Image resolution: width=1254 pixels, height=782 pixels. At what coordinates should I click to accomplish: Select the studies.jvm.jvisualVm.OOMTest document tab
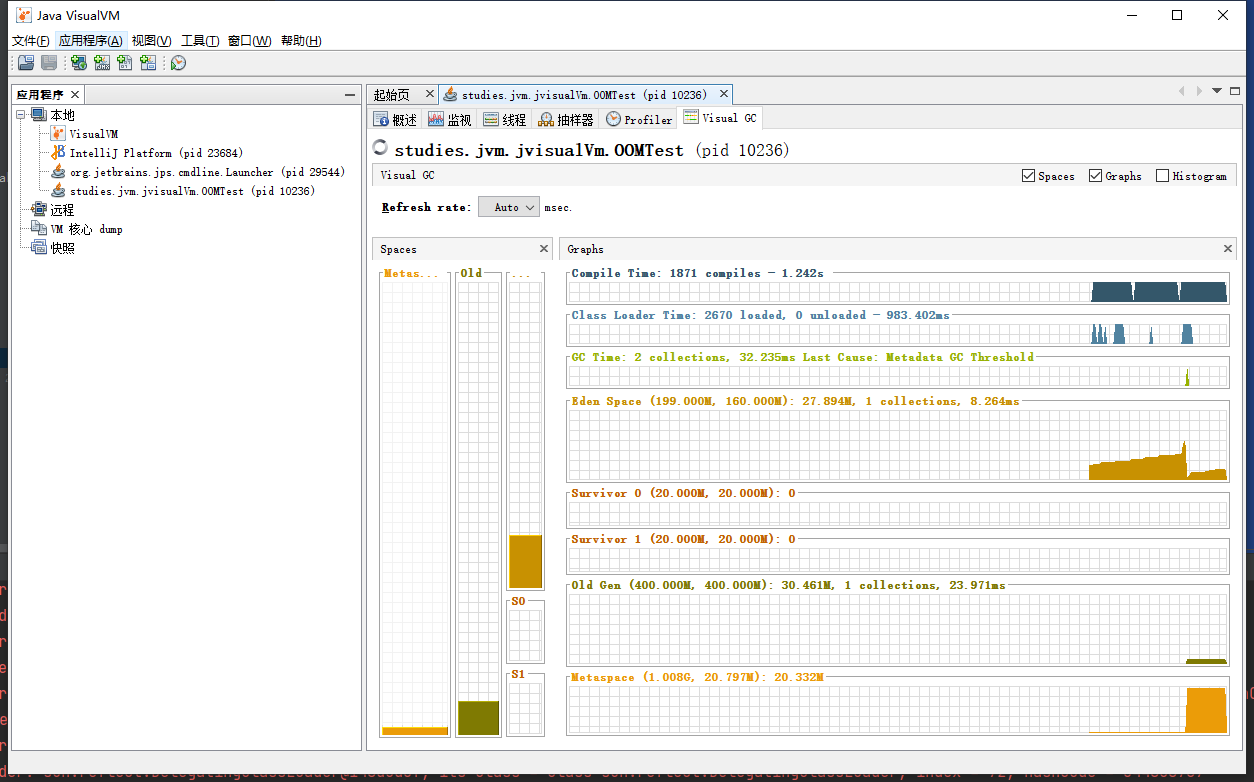coord(584,95)
